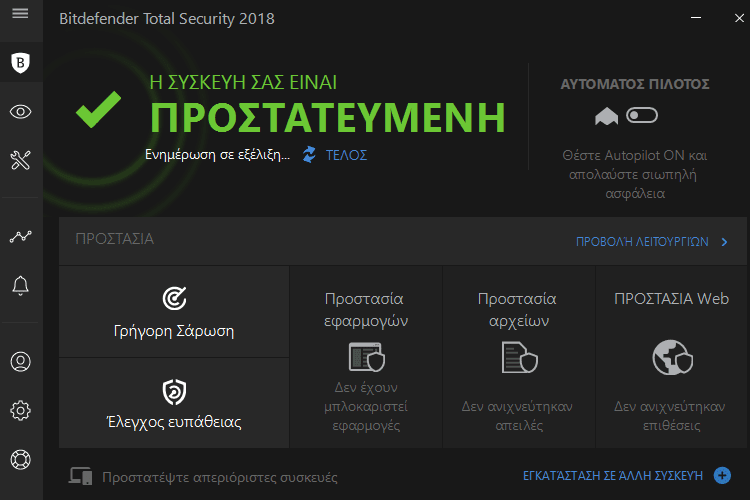
Task: Open the Settings gear icon in the sidebar
Action: tap(21, 411)
